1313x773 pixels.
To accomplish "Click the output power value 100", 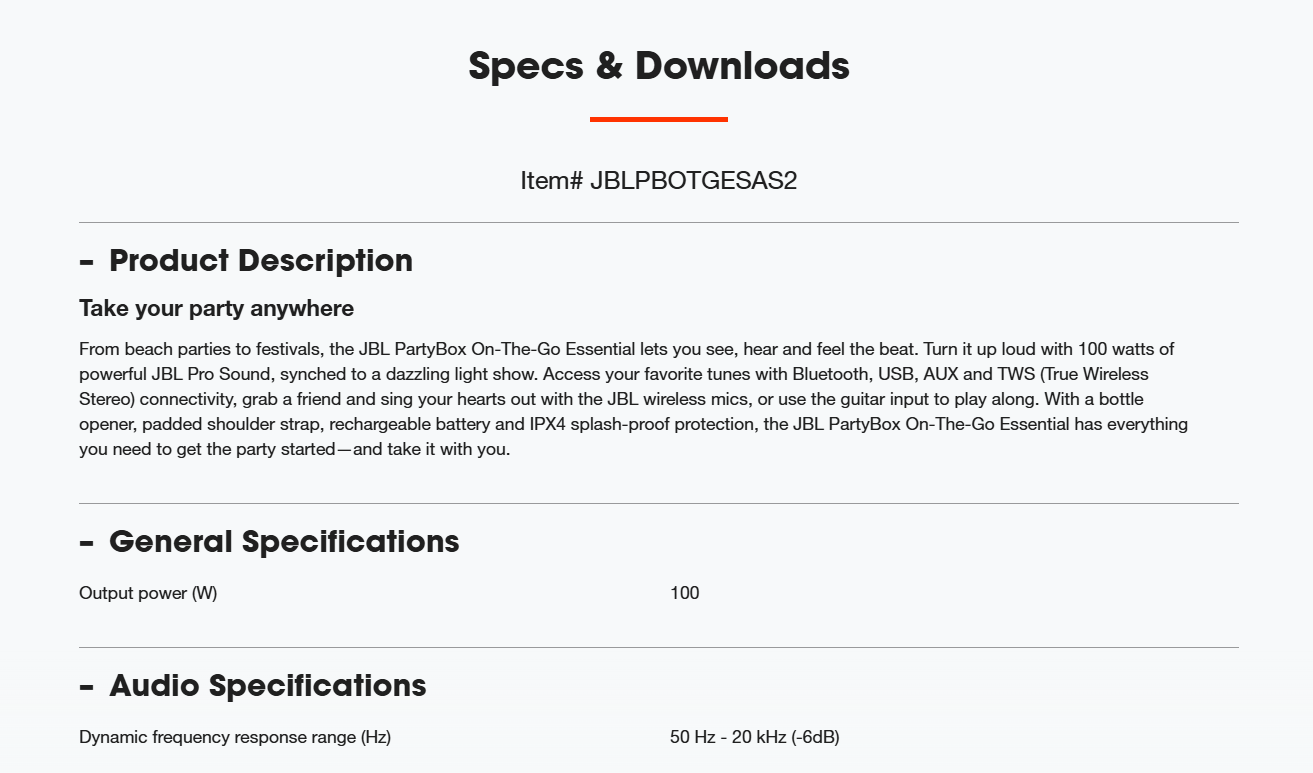I will (x=685, y=593).
